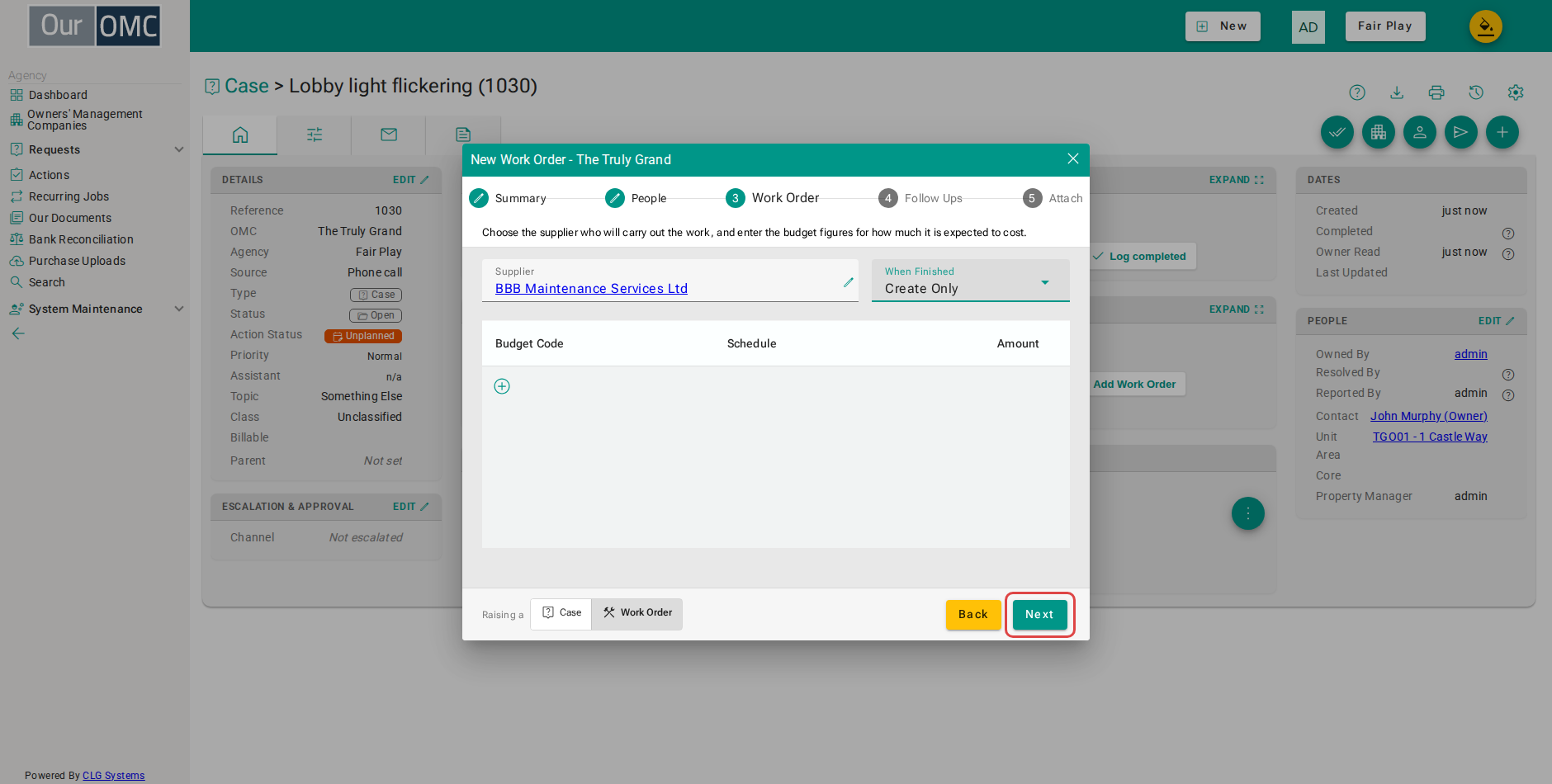Click the building round action button
Image resolution: width=1552 pixels, height=784 pixels.
coord(1379,132)
